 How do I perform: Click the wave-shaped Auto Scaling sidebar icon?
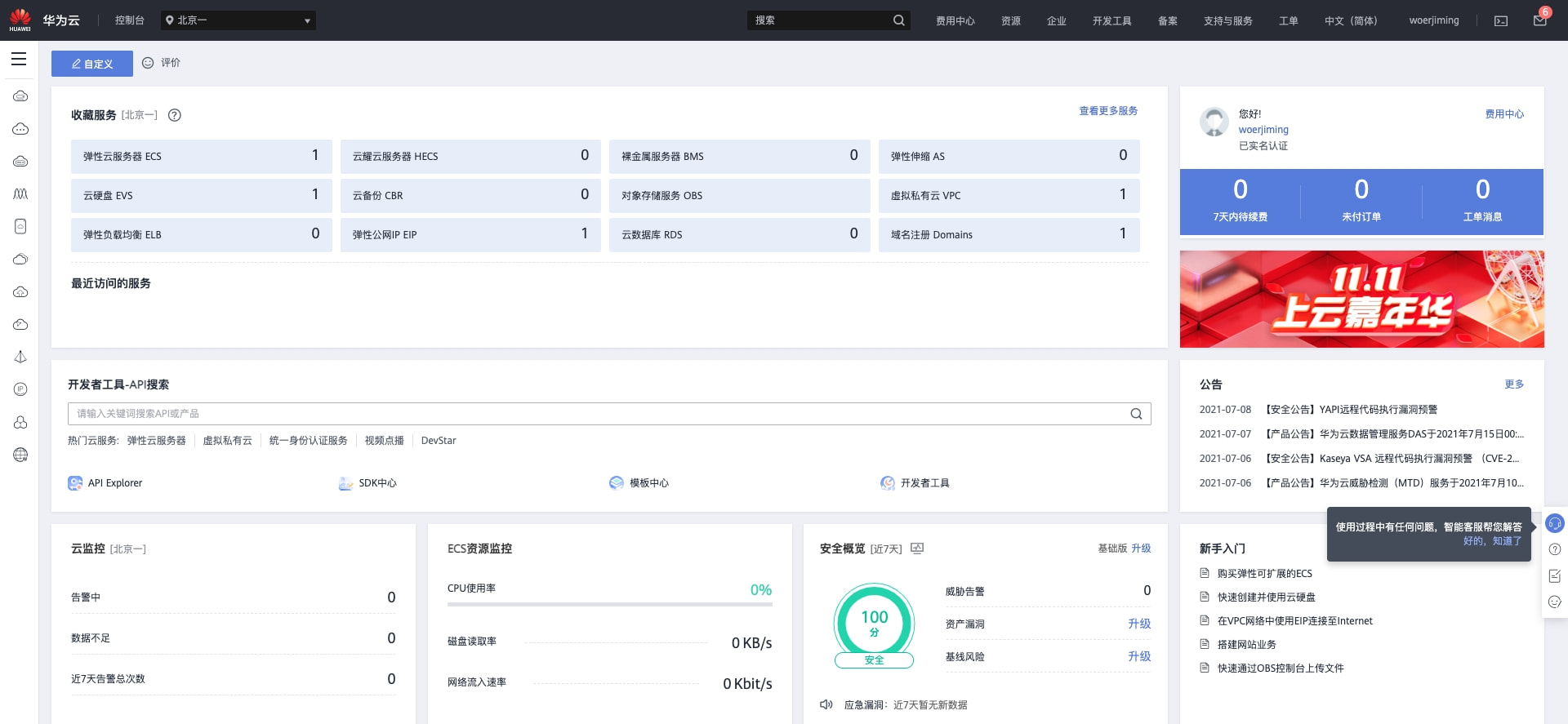click(20, 194)
